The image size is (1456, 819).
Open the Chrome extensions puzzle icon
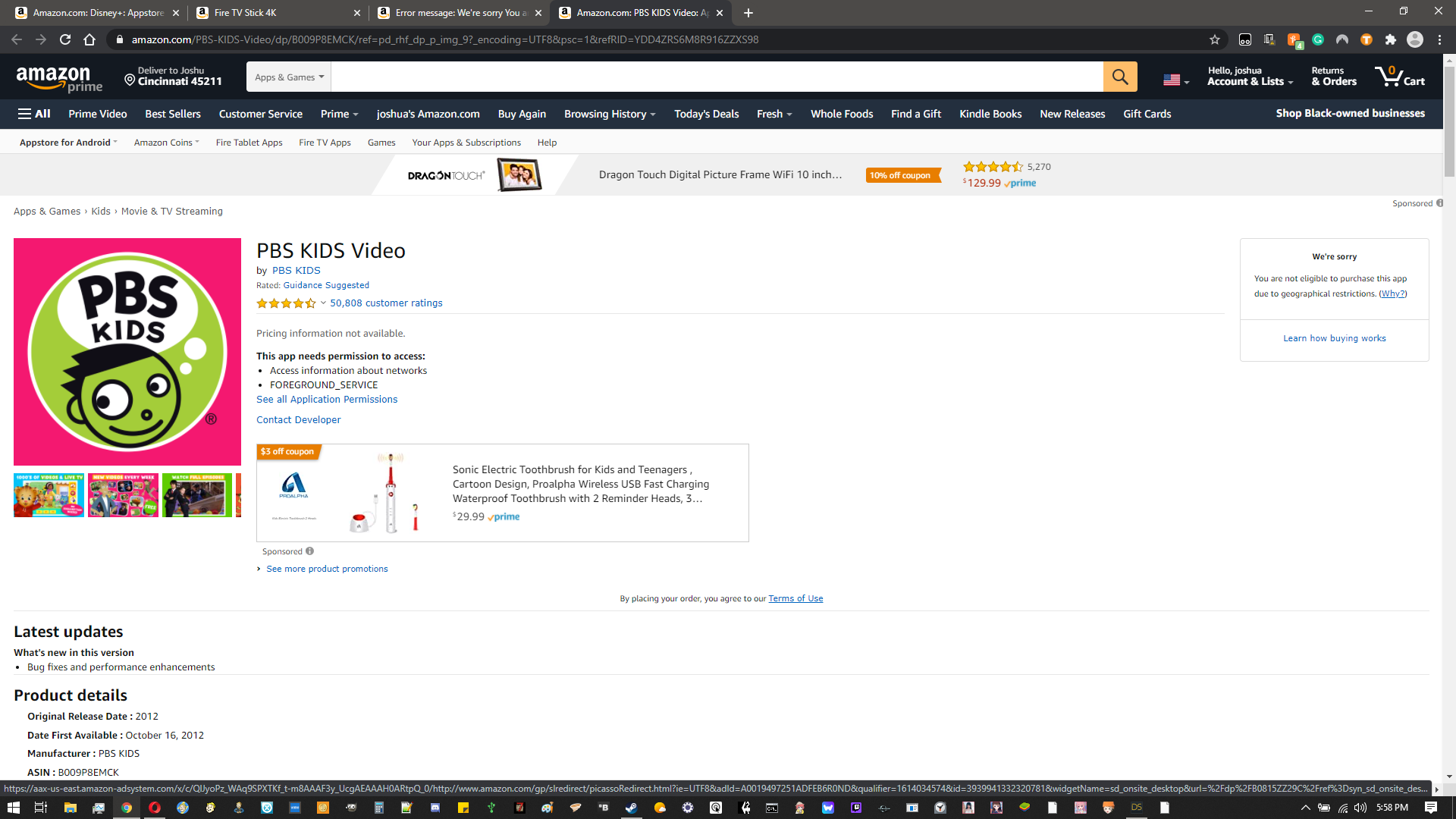(1391, 39)
